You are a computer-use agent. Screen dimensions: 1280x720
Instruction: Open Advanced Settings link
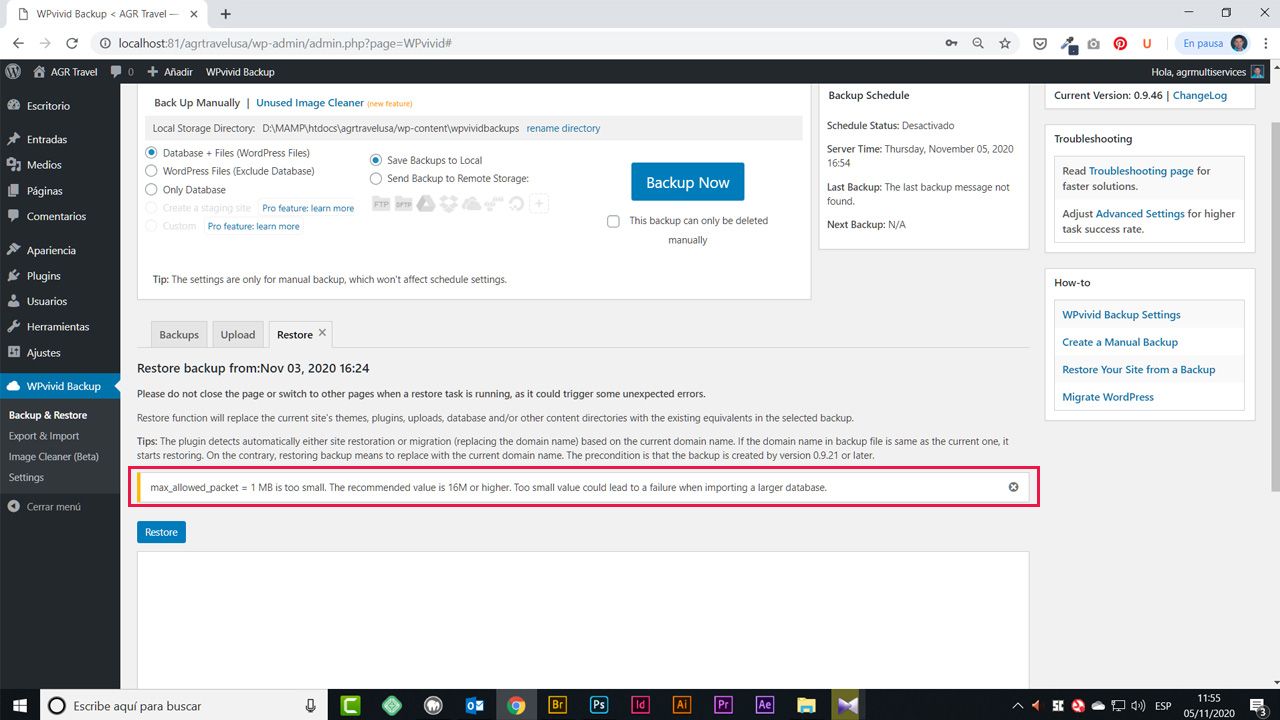(x=1140, y=214)
